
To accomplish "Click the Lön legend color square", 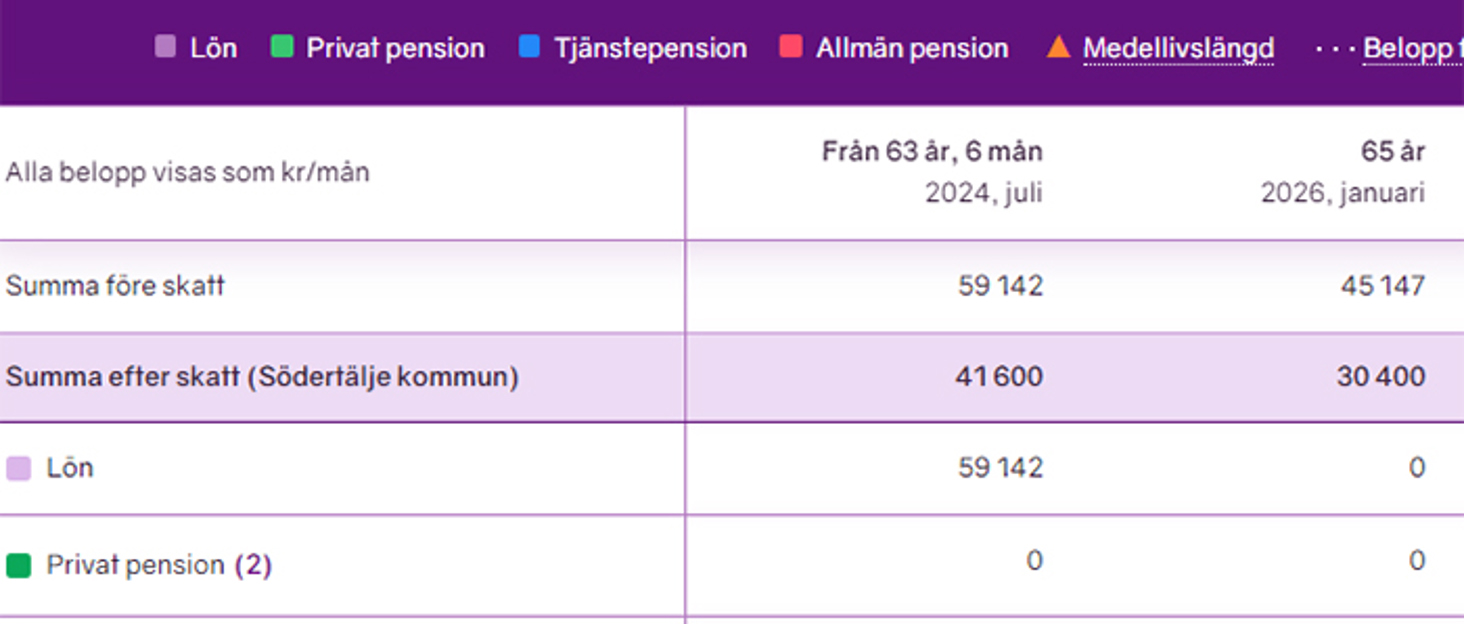I will tap(165, 47).
